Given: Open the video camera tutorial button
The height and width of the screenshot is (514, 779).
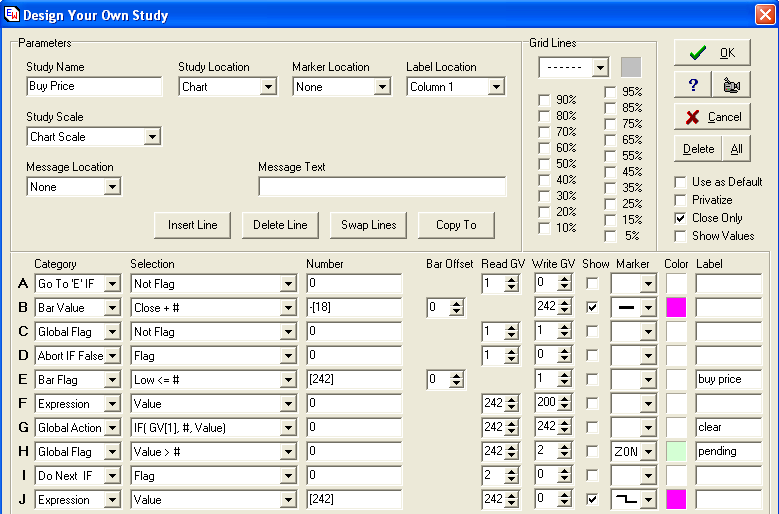Looking at the screenshot, I should pyautogui.click(x=731, y=85).
